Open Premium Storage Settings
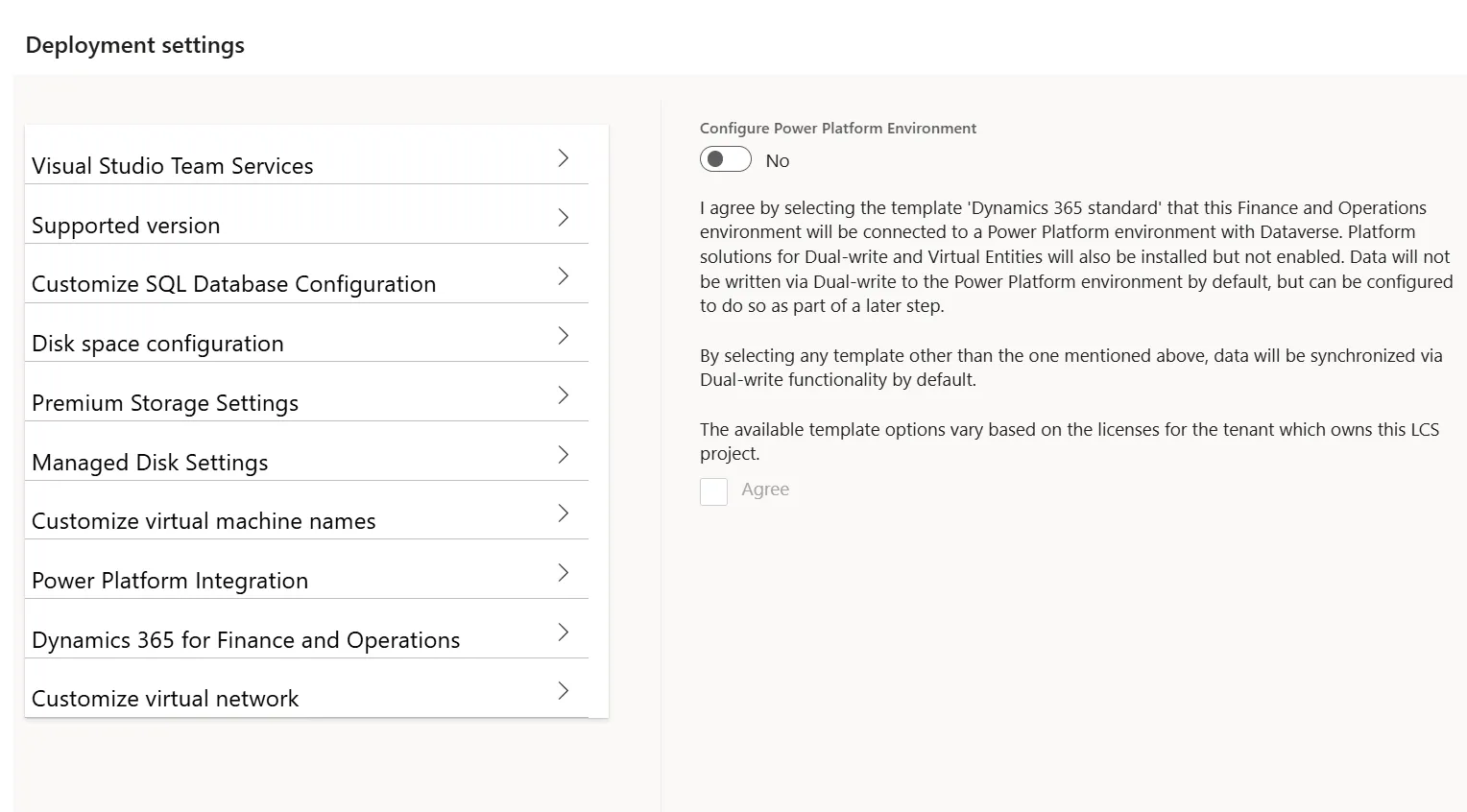Viewport: 1467px width, 812px height. [x=306, y=393]
